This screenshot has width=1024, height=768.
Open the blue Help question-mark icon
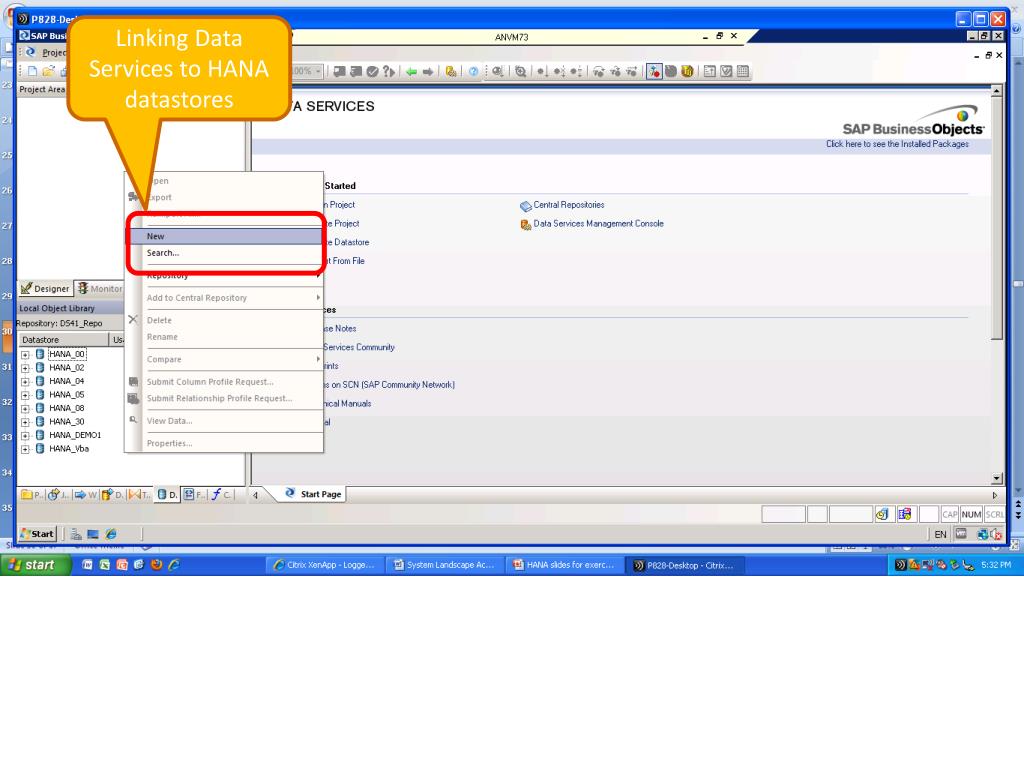pyautogui.click(x=473, y=72)
